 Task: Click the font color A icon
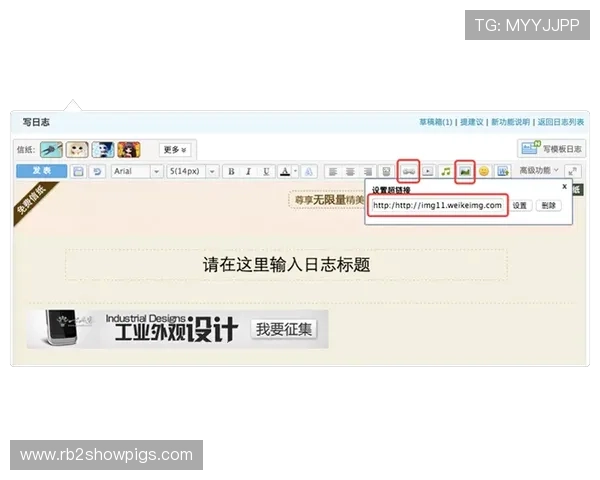(x=285, y=171)
